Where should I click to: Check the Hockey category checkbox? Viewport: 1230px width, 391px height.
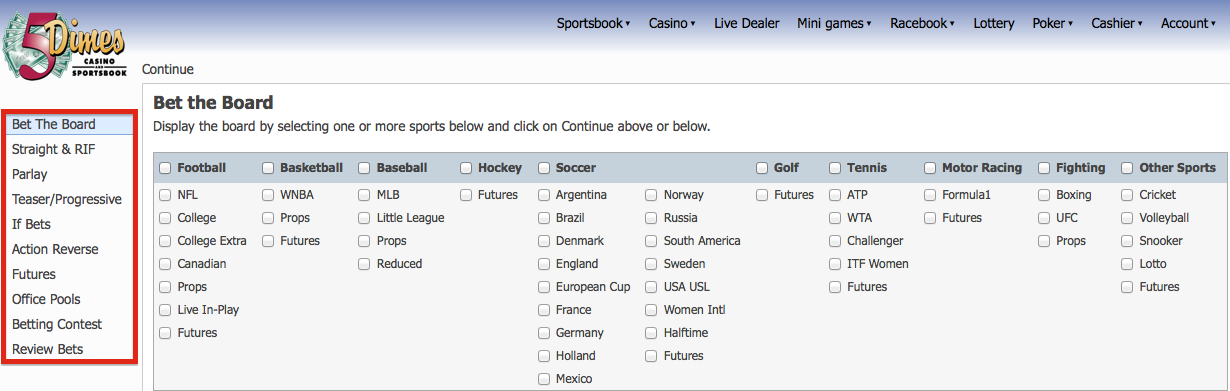(466, 168)
